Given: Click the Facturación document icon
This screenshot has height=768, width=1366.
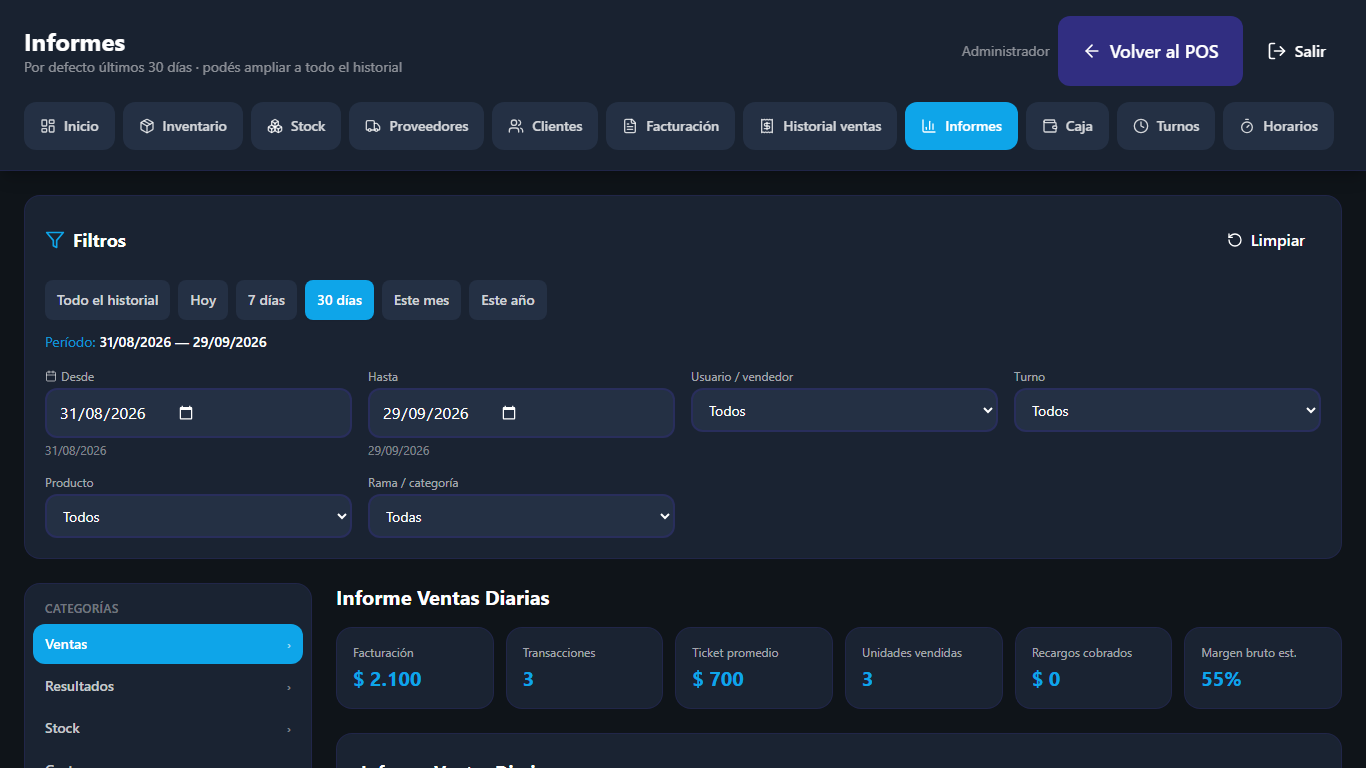Looking at the screenshot, I should click(630, 126).
